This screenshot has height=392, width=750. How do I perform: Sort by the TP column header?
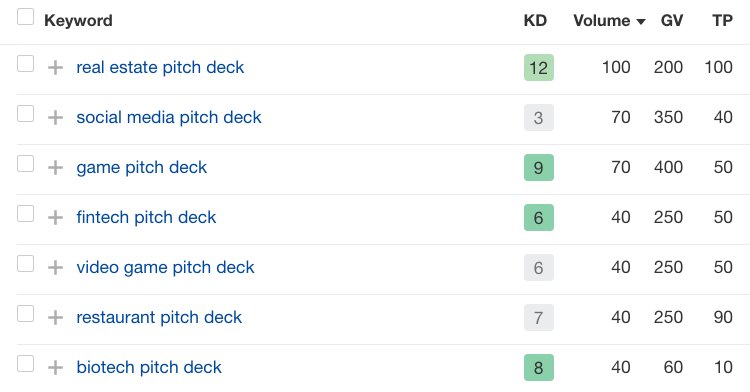click(722, 21)
